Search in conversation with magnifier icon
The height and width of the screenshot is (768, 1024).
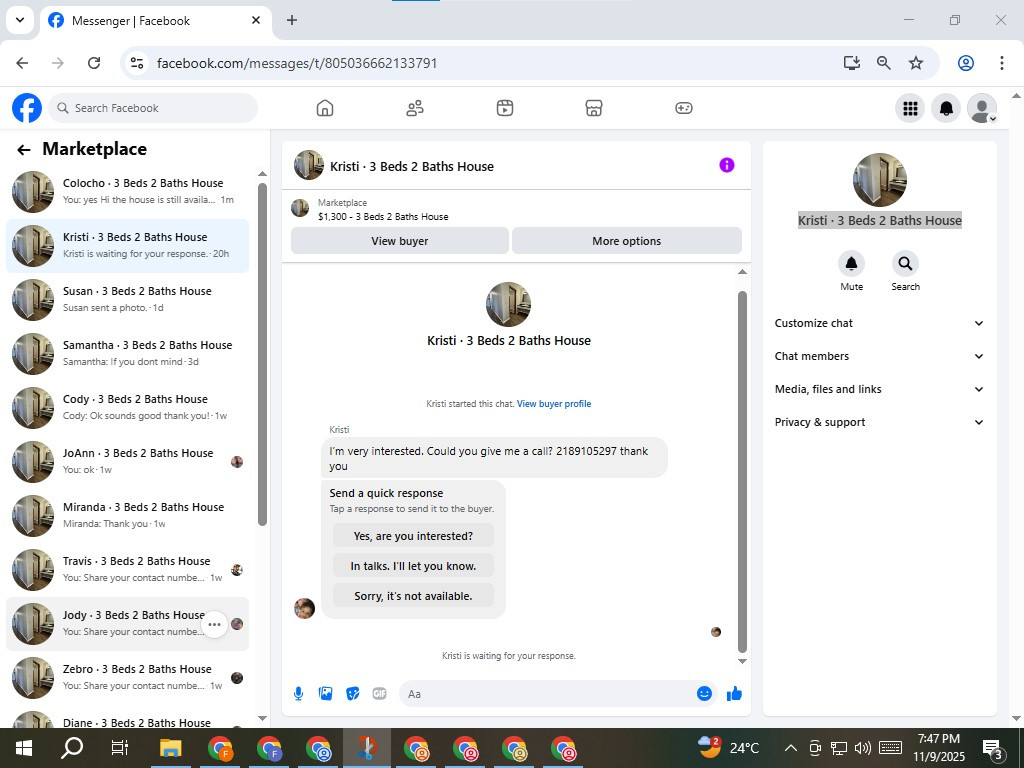(x=905, y=263)
